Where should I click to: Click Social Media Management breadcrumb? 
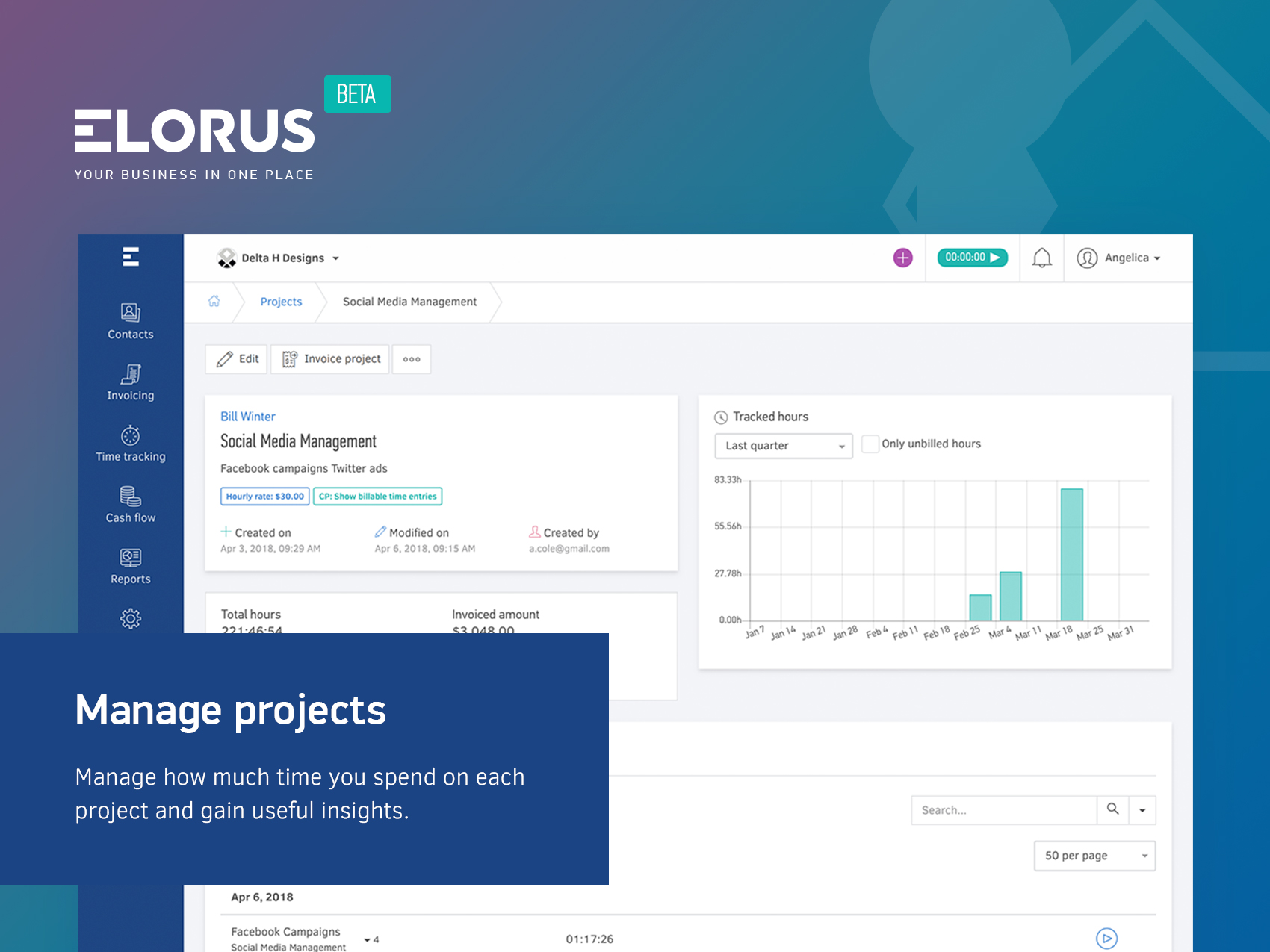[x=409, y=302]
